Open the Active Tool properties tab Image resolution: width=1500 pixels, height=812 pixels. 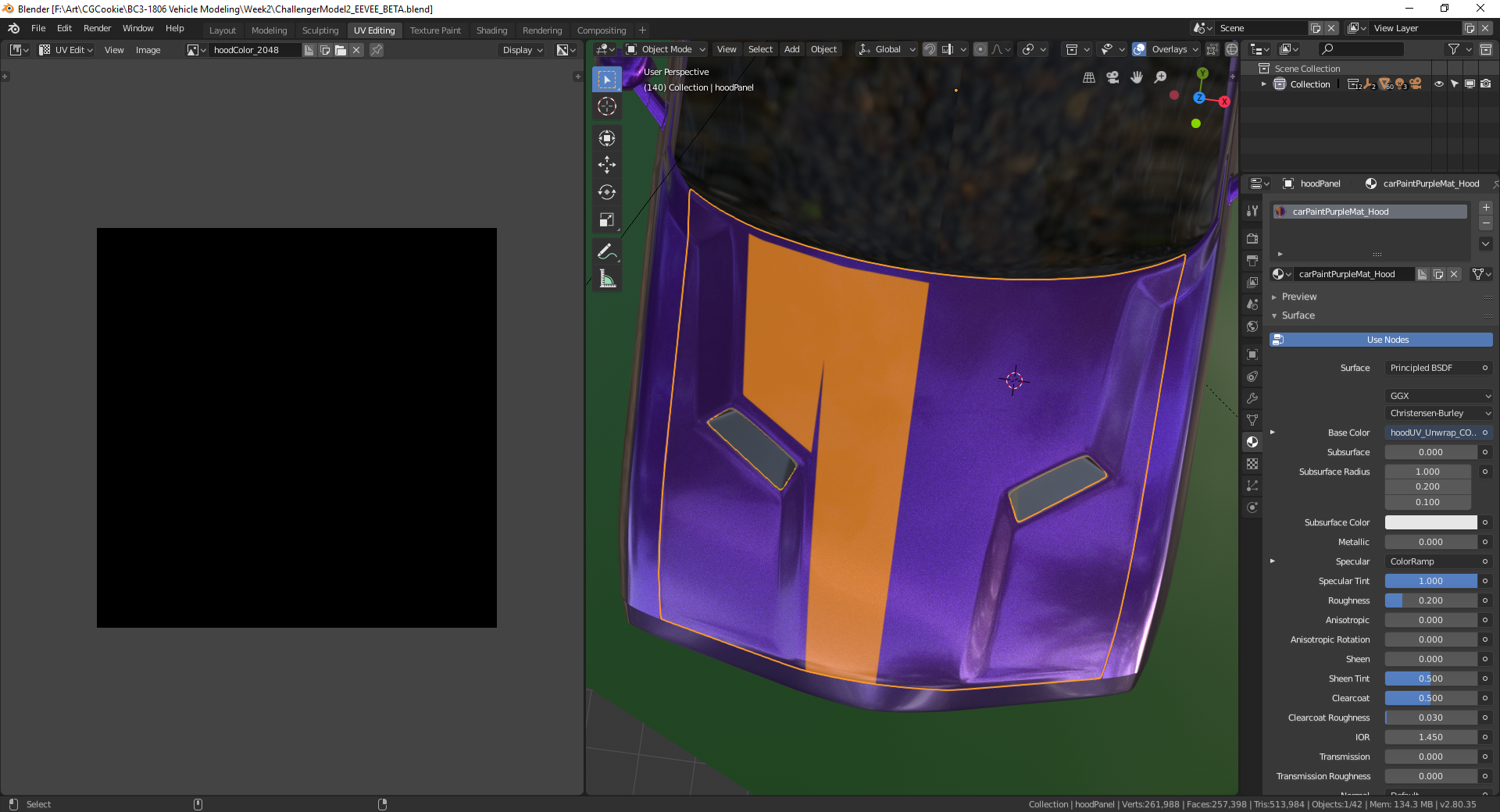coord(1252,211)
